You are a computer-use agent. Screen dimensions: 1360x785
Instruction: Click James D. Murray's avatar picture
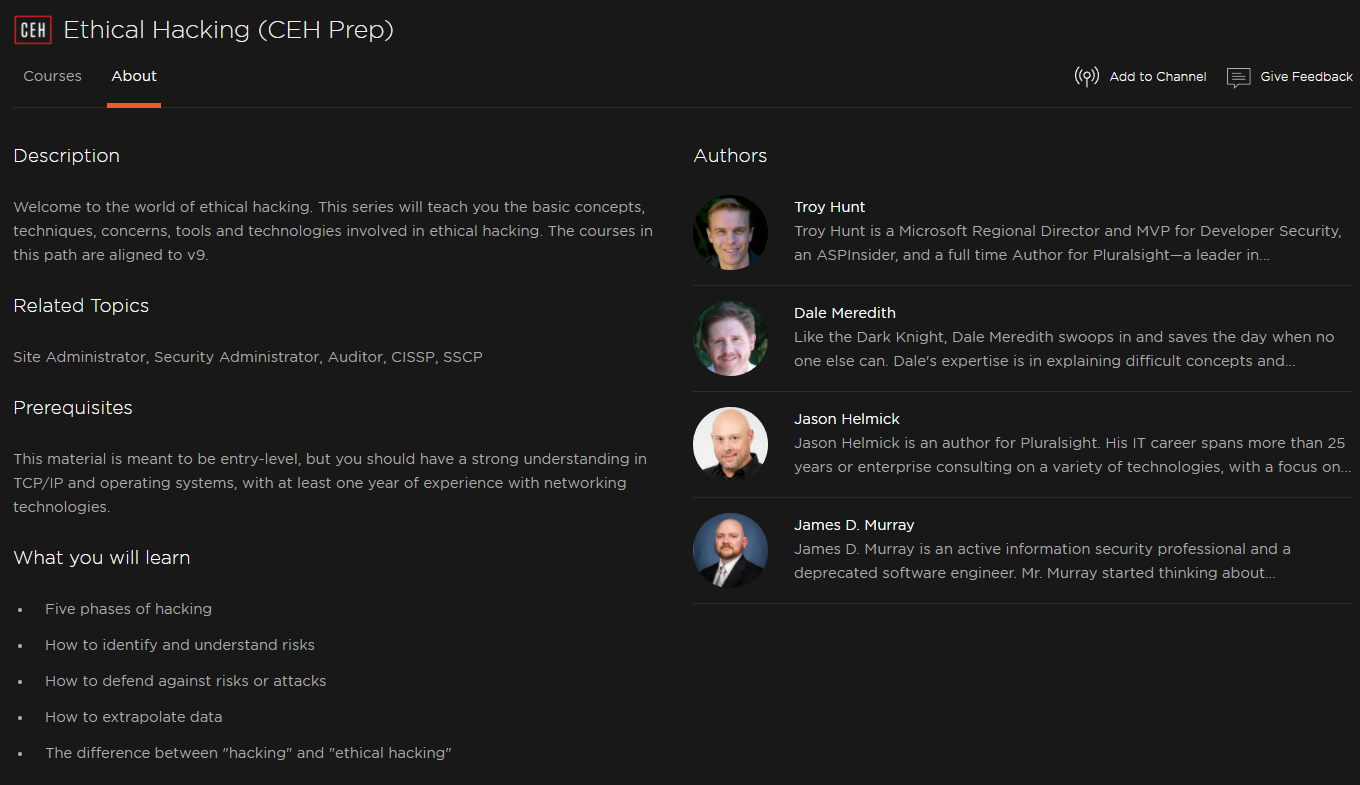click(730, 550)
